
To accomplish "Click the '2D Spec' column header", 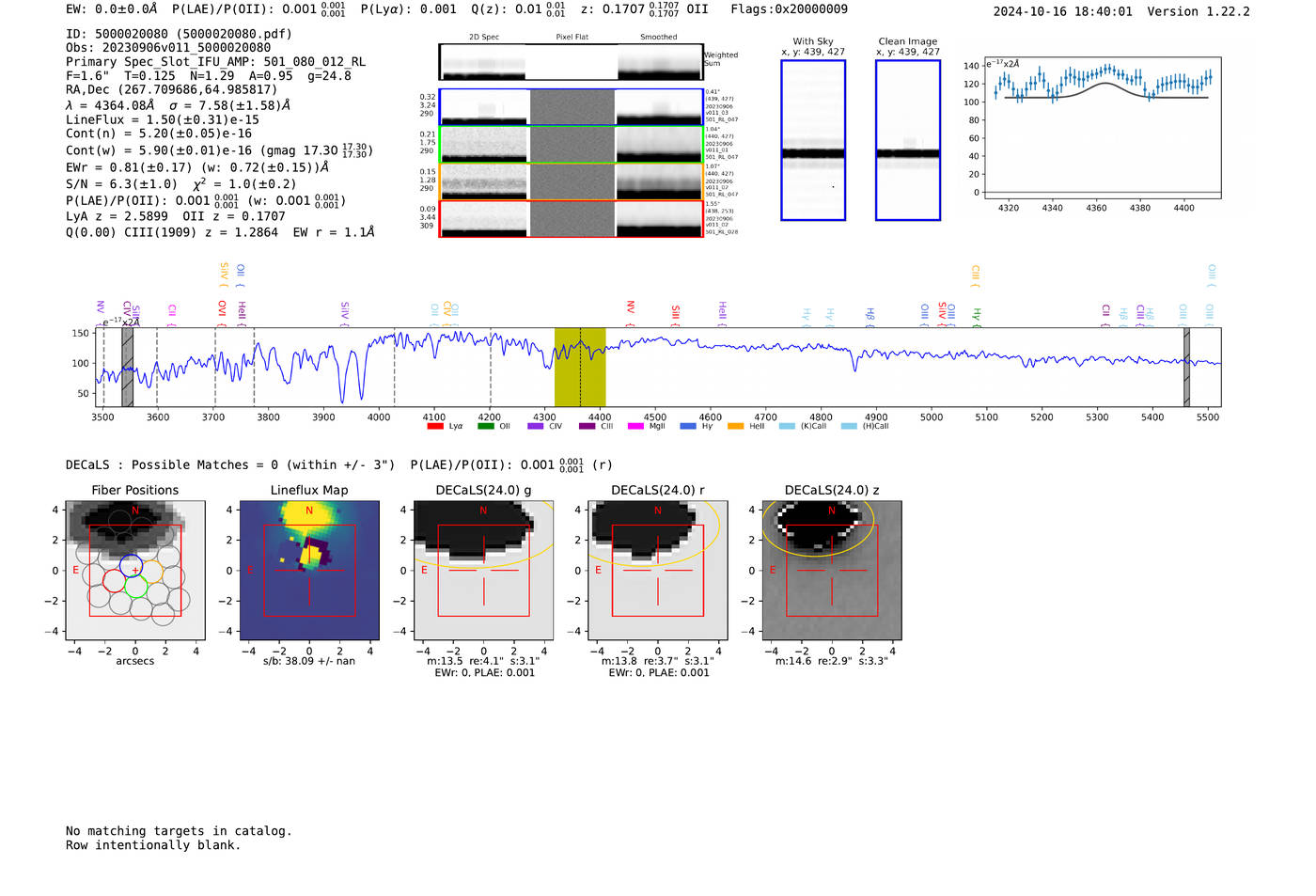I will click(x=484, y=38).
